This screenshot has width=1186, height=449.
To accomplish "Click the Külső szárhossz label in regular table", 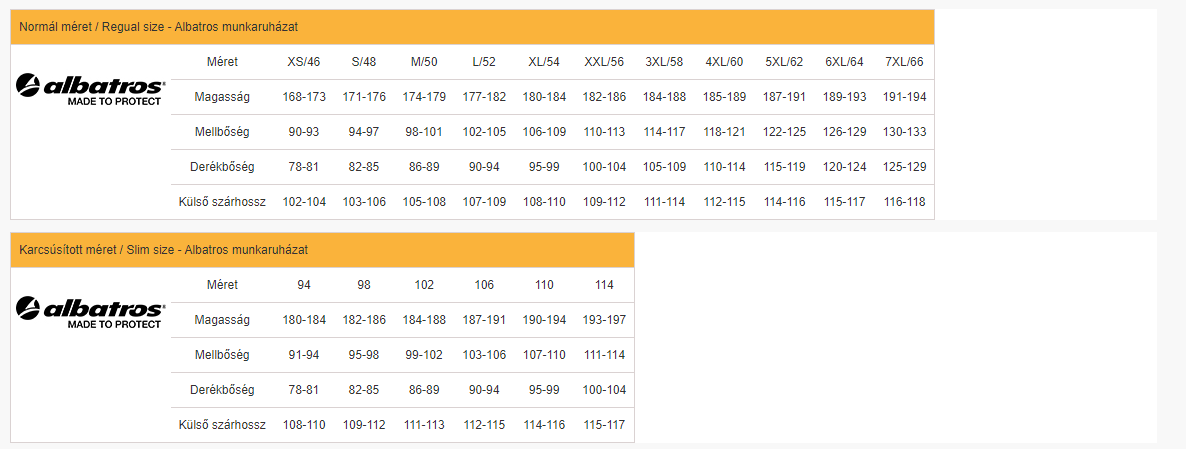I will [x=222, y=202].
